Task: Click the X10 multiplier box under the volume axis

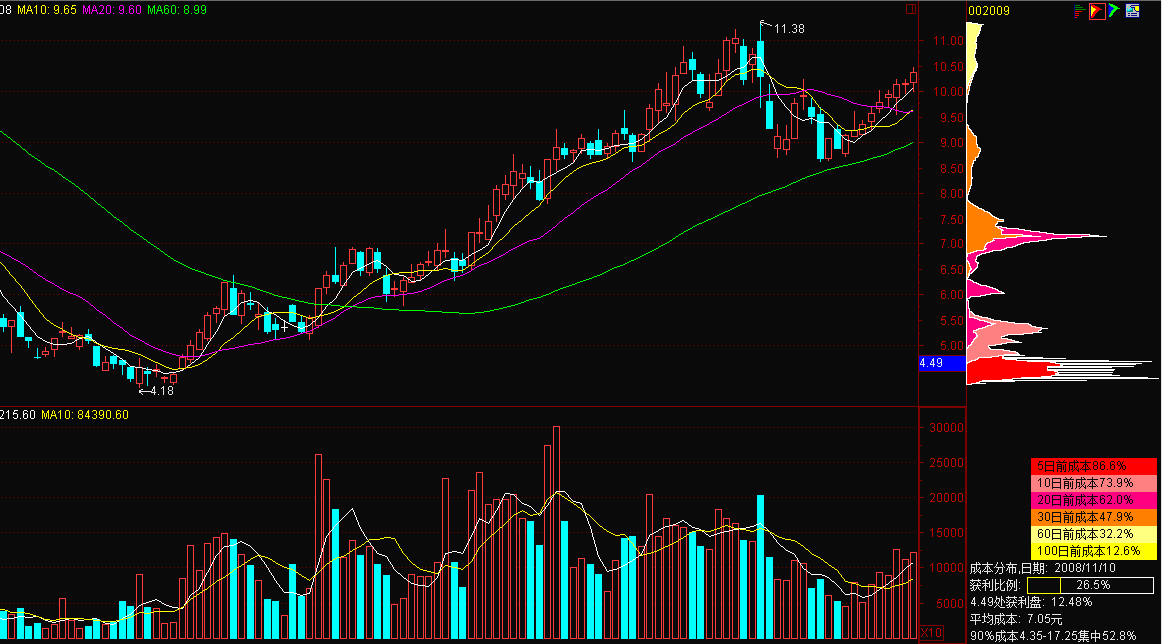Action: (932, 633)
